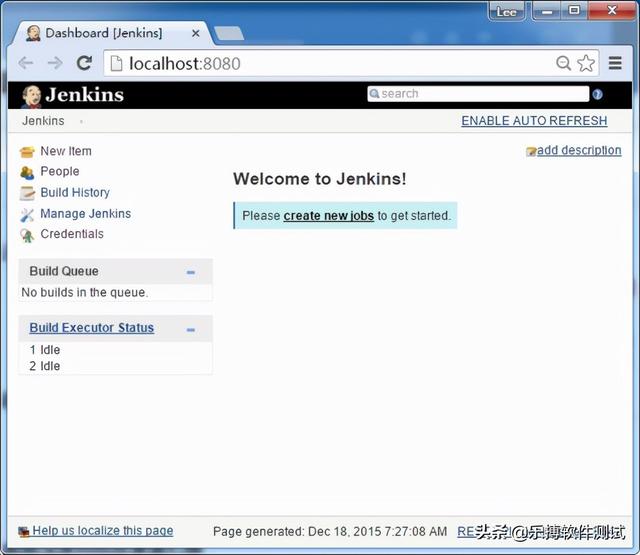
Task: Open the New Item link
Action: (66, 151)
